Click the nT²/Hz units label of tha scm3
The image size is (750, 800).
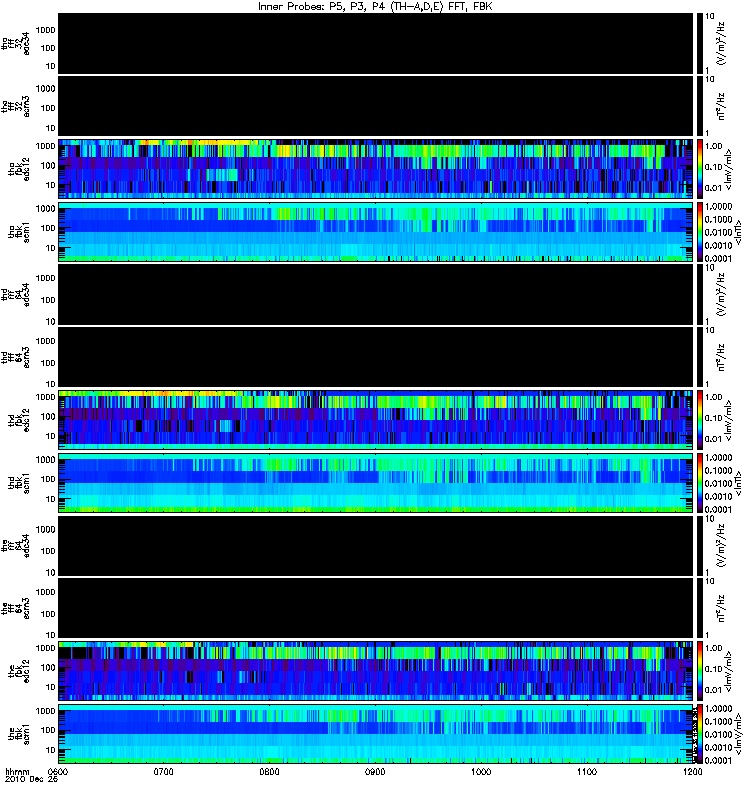[721, 106]
